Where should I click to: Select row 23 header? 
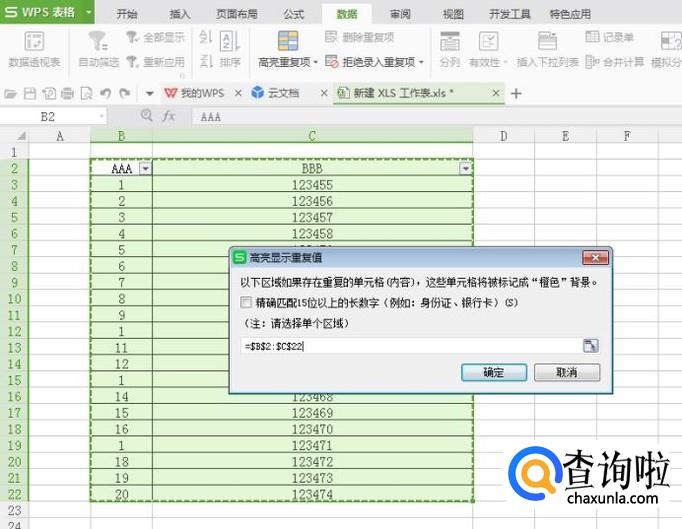point(14,510)
